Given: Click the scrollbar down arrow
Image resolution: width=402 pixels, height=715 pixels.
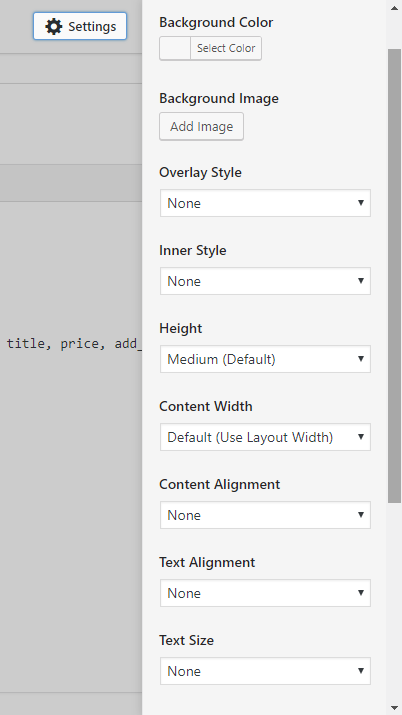Looking at the screenshot, I should [394, 707].
